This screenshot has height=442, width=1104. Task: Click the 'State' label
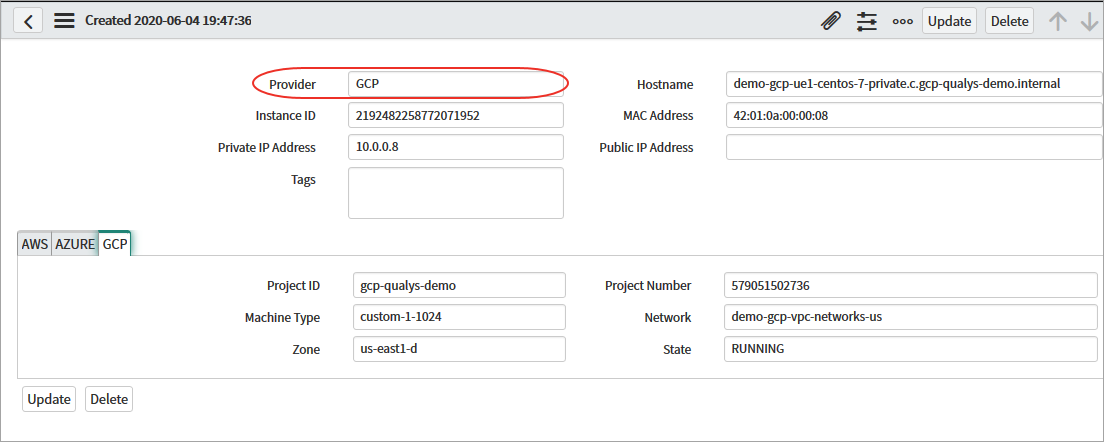[677, 350]
